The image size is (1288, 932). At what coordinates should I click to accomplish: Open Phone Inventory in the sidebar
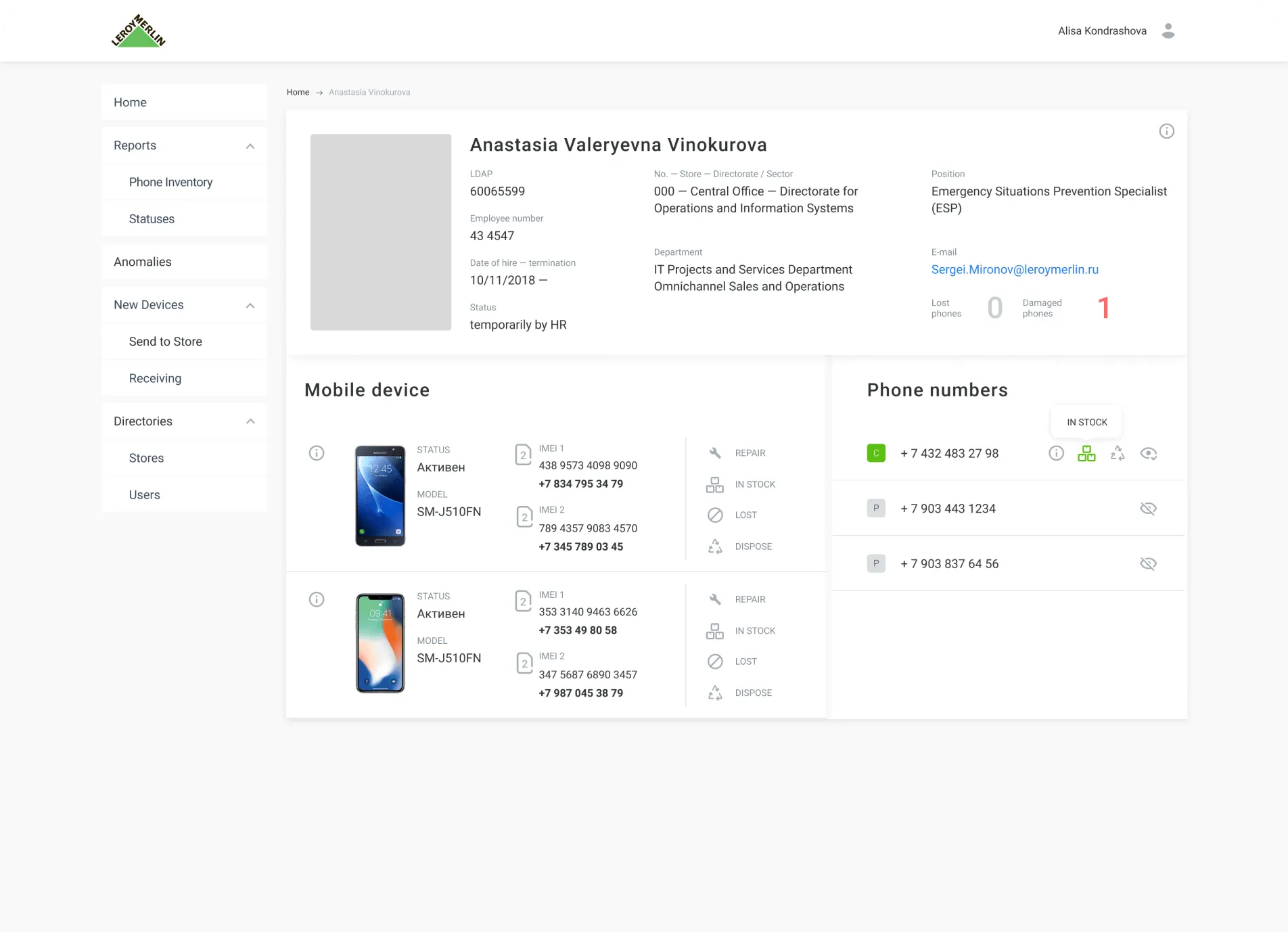click(x=170, y=183)
